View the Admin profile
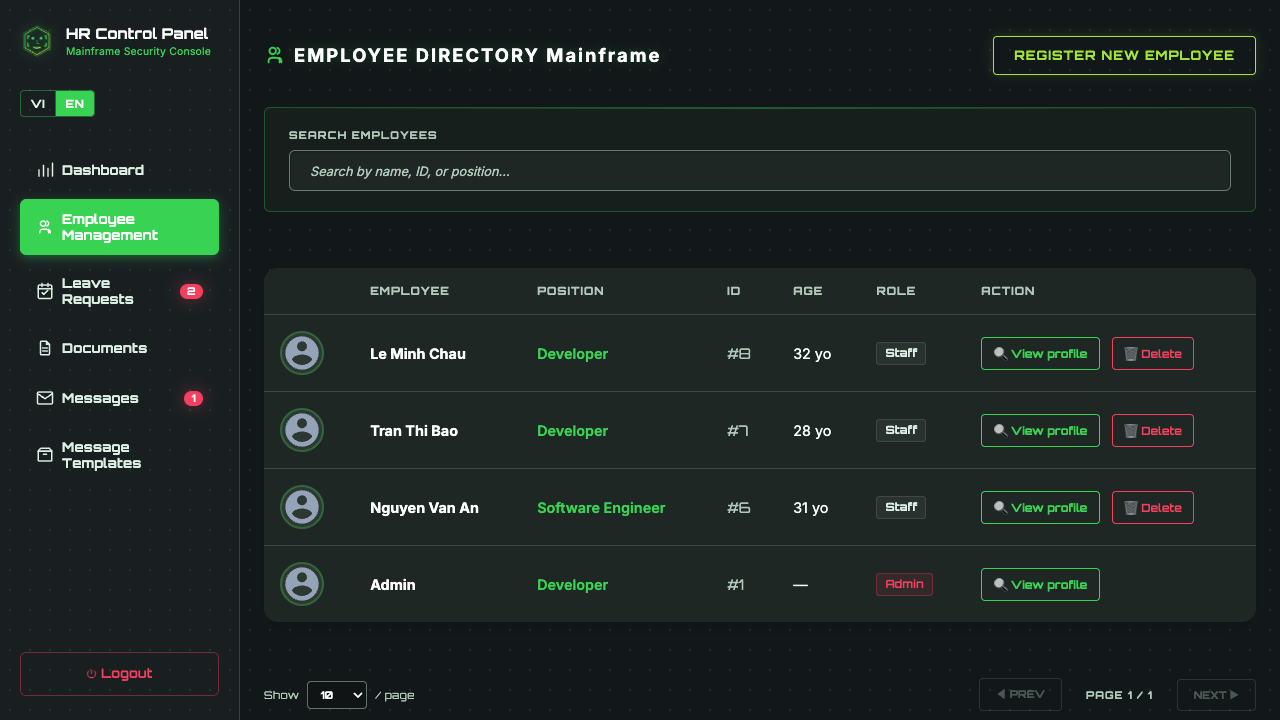This screenshot has height=720, width=1280. [1040, 584]
